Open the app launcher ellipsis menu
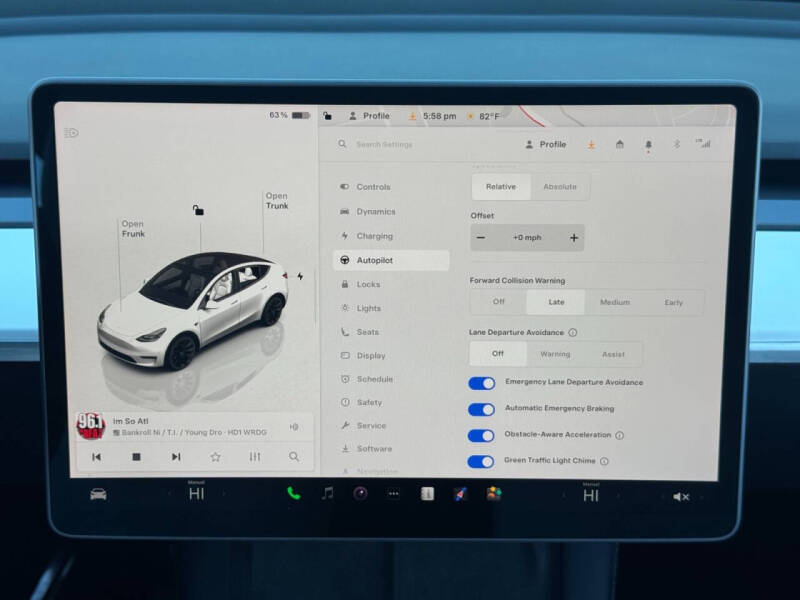The image size is (800, 600). click(393, 492)
